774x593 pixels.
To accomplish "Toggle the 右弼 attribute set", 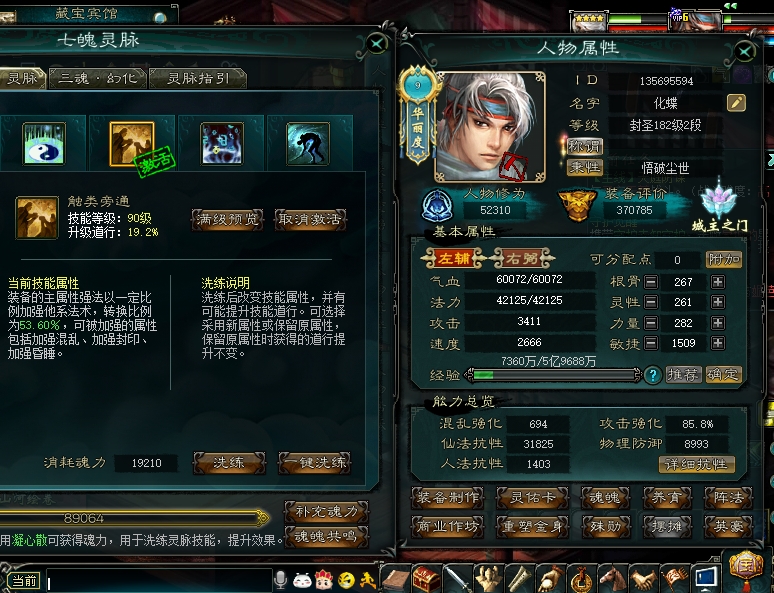I will (522, 258).
